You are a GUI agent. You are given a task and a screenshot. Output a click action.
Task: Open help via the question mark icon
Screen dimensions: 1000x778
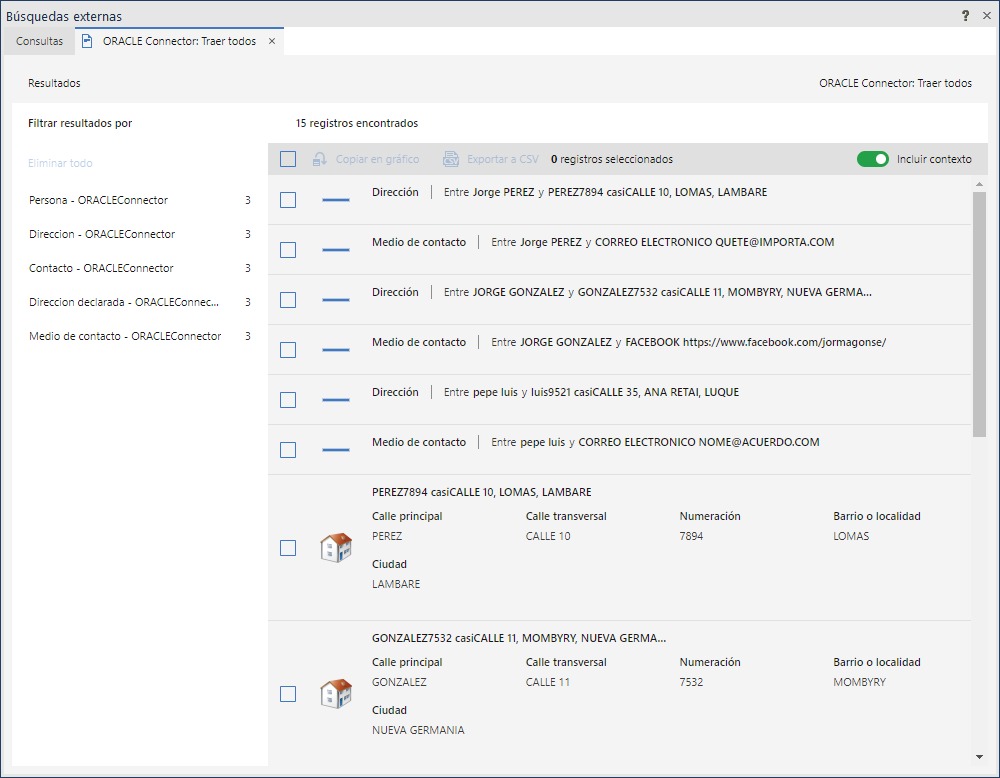point(964,15)
